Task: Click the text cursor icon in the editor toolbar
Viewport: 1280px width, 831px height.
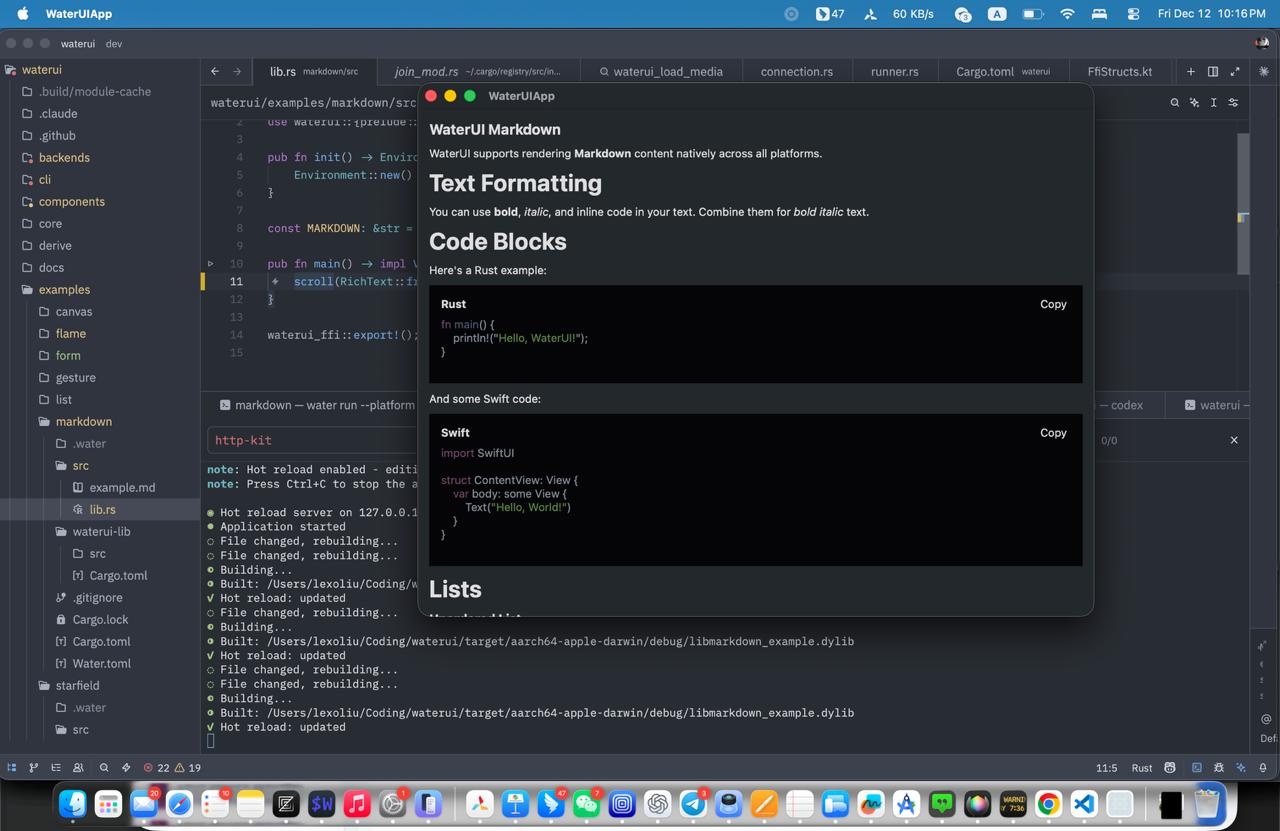Action: pyautogui.click(x=1214, y=102)
